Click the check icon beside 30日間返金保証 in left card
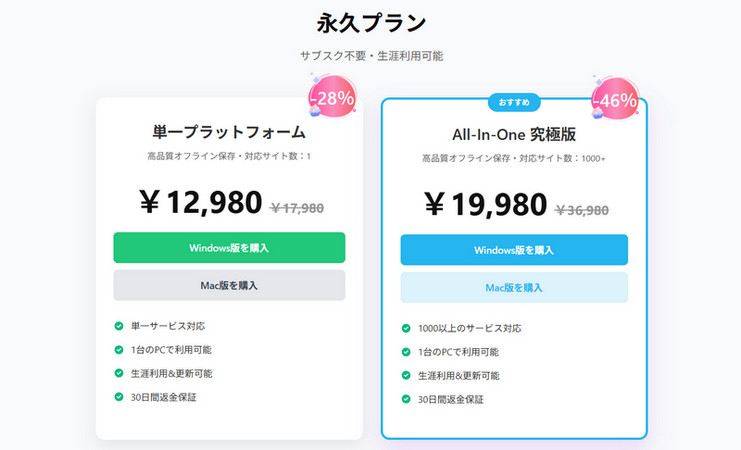The image size is (741, 450). pyautogui.click(x=119, y=397)
